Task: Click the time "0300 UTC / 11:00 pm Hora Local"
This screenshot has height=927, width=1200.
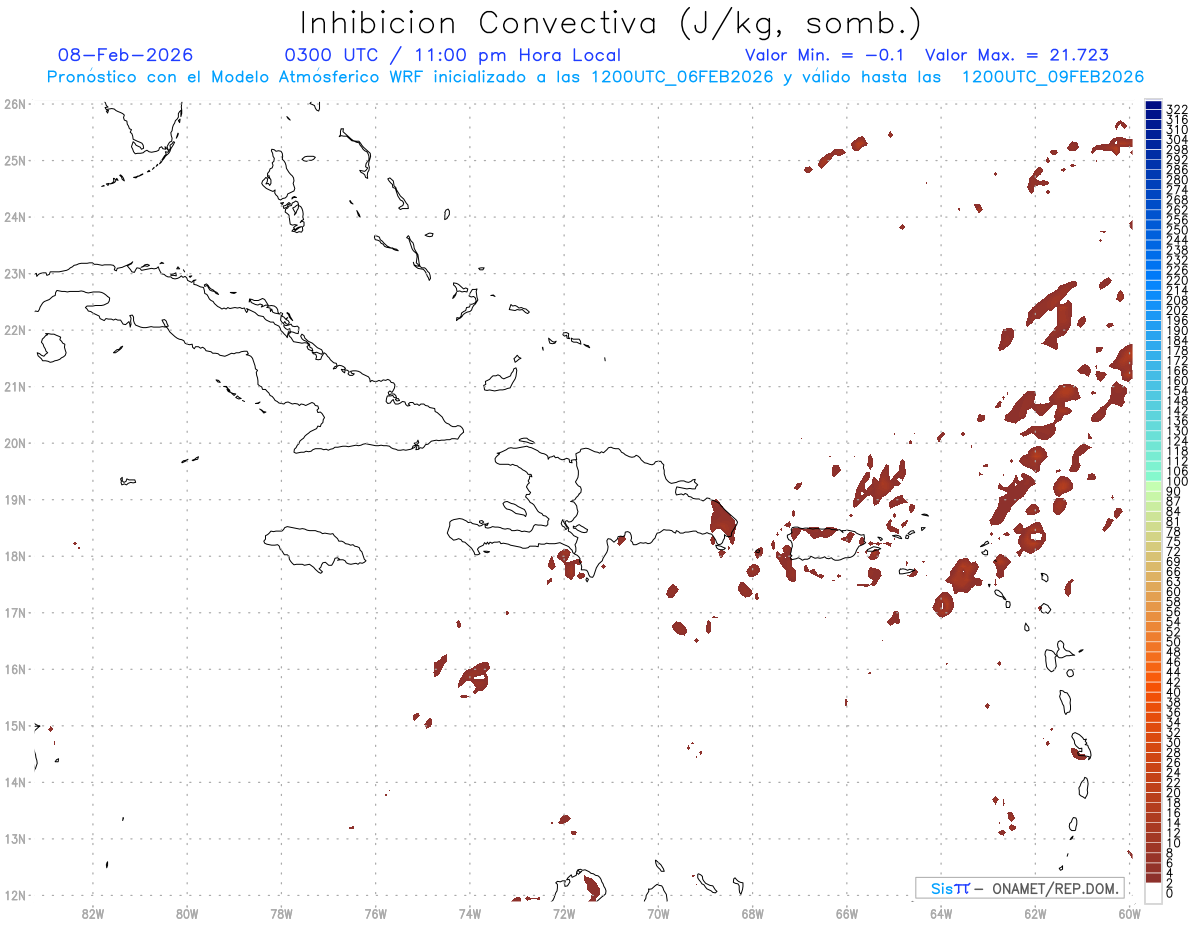Action: pyautogui.click(x=453, y=55)
